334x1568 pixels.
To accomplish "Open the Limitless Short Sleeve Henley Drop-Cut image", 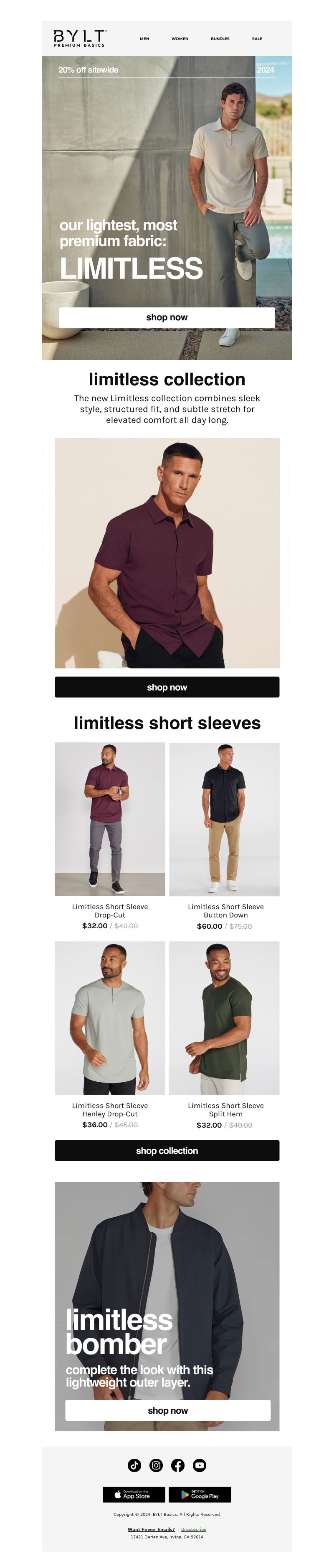I will [110, 1018].
